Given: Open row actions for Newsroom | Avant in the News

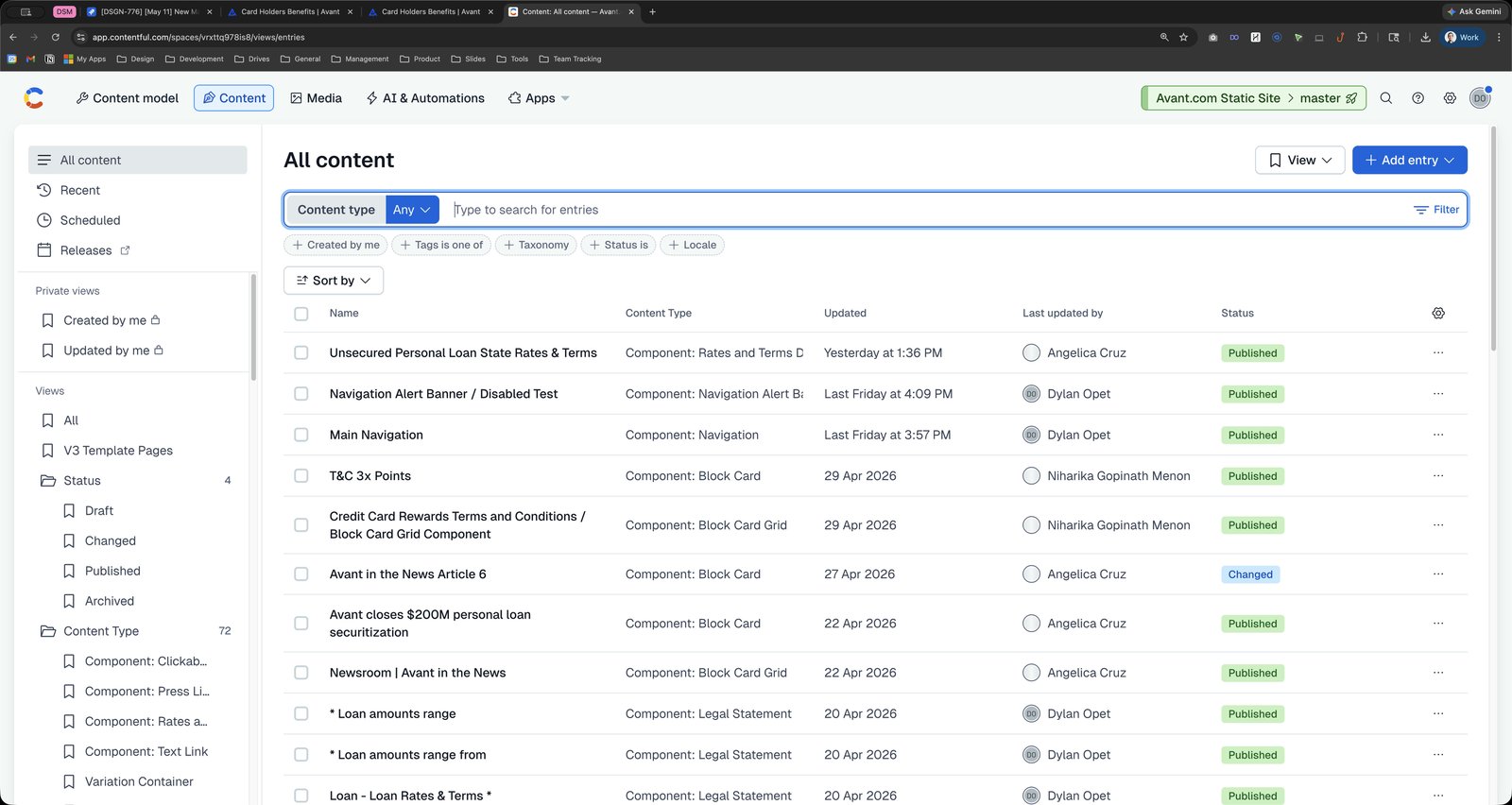Looking at the screenshot, I should pos(1438,673).
